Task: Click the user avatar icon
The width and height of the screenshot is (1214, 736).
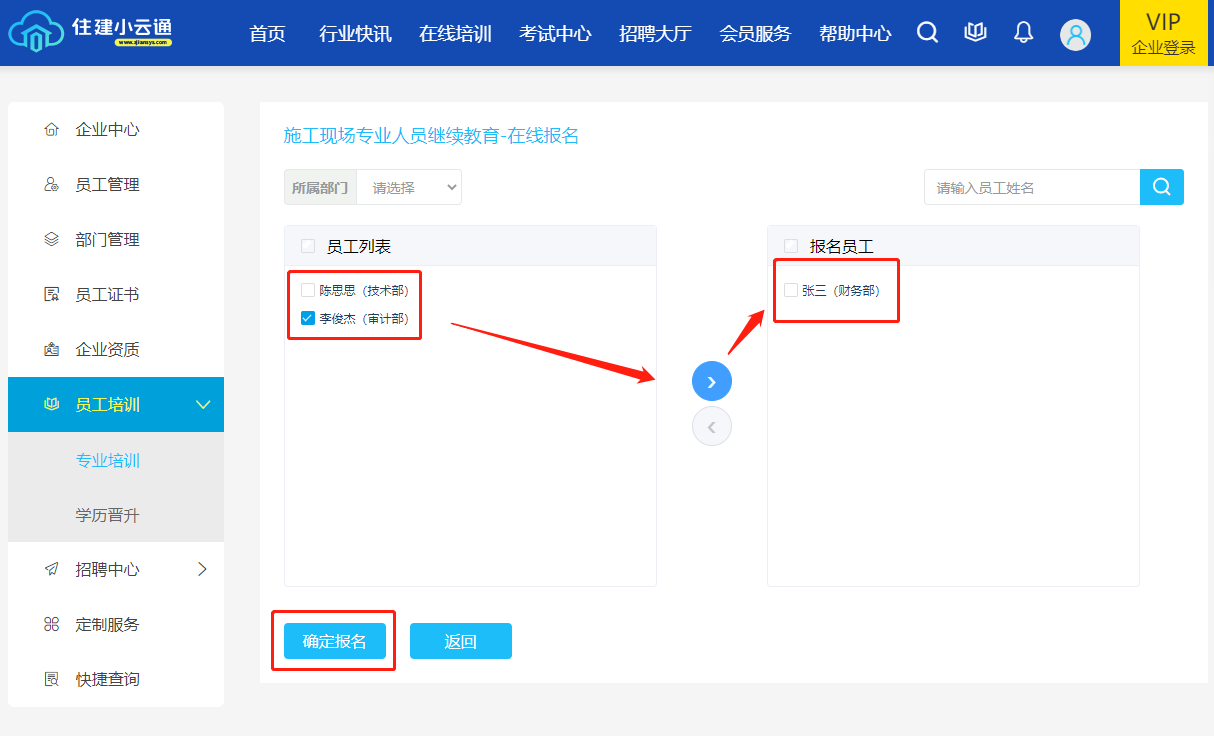Action: click(x=1075, y=35)
